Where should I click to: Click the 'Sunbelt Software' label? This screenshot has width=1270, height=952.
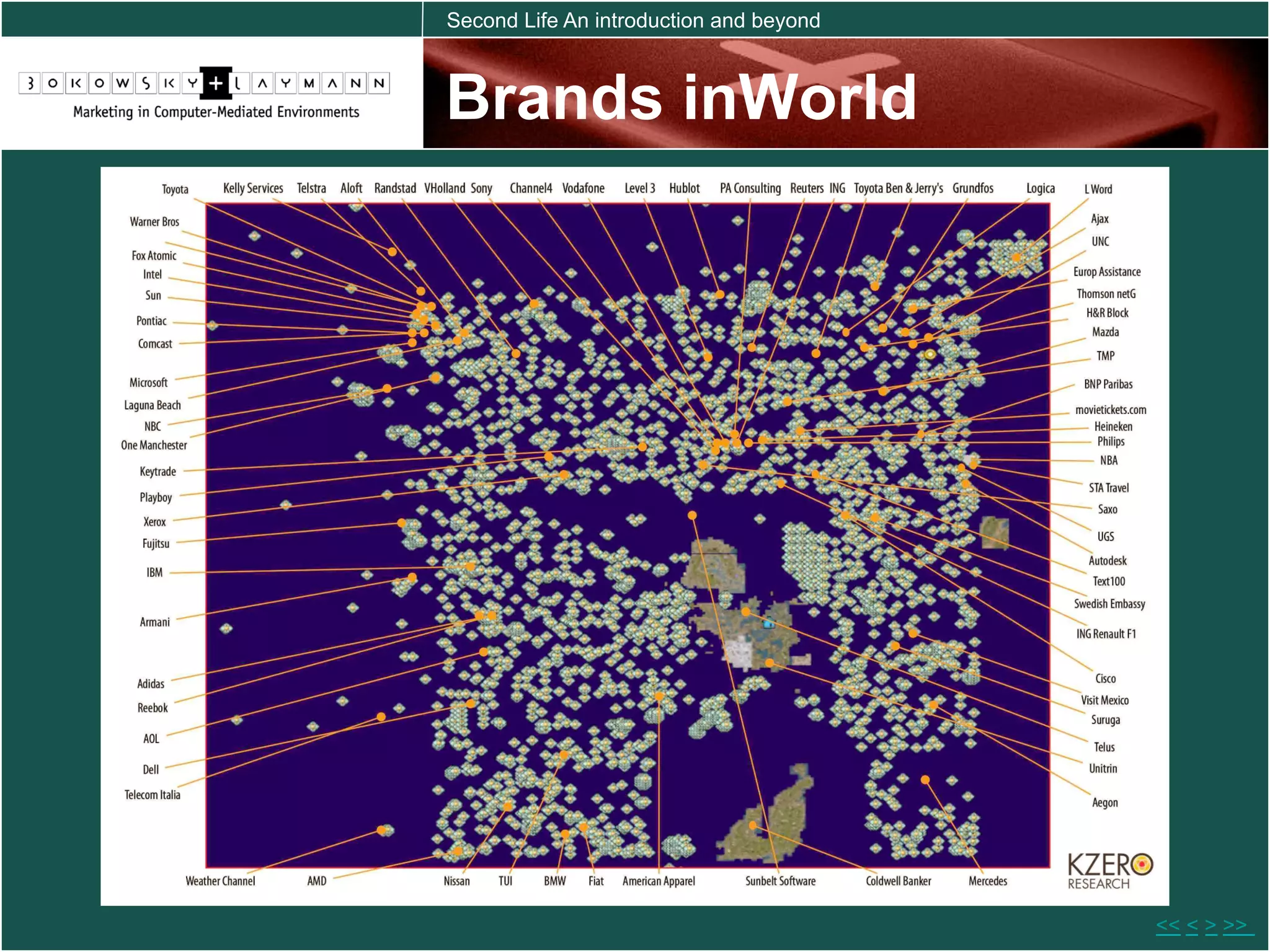(781, 881)
